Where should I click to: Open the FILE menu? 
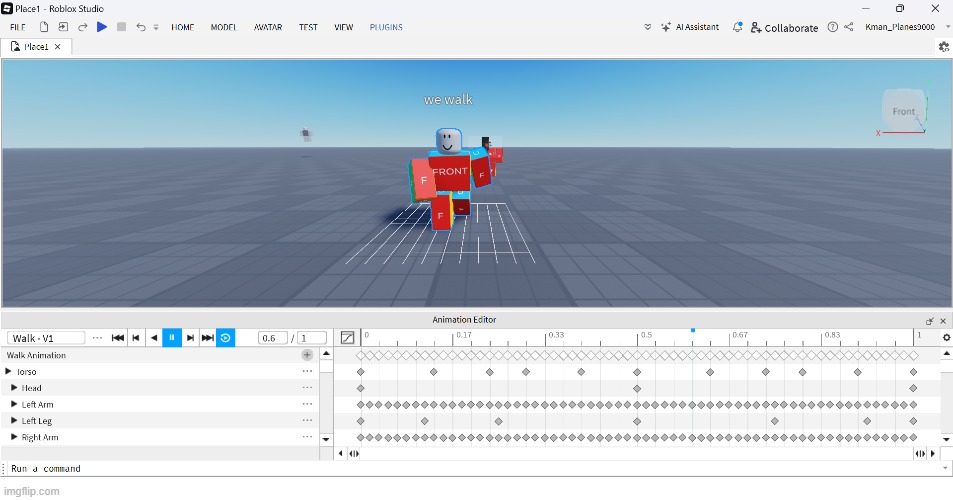pyautogui.click(x=18, y=27)
